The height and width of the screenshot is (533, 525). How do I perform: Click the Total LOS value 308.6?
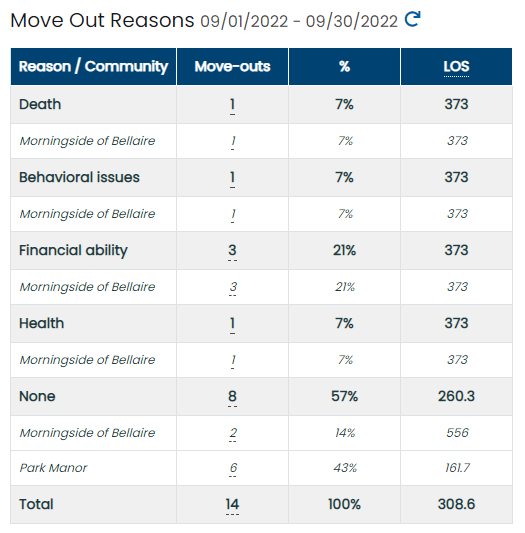pos(456,504)
